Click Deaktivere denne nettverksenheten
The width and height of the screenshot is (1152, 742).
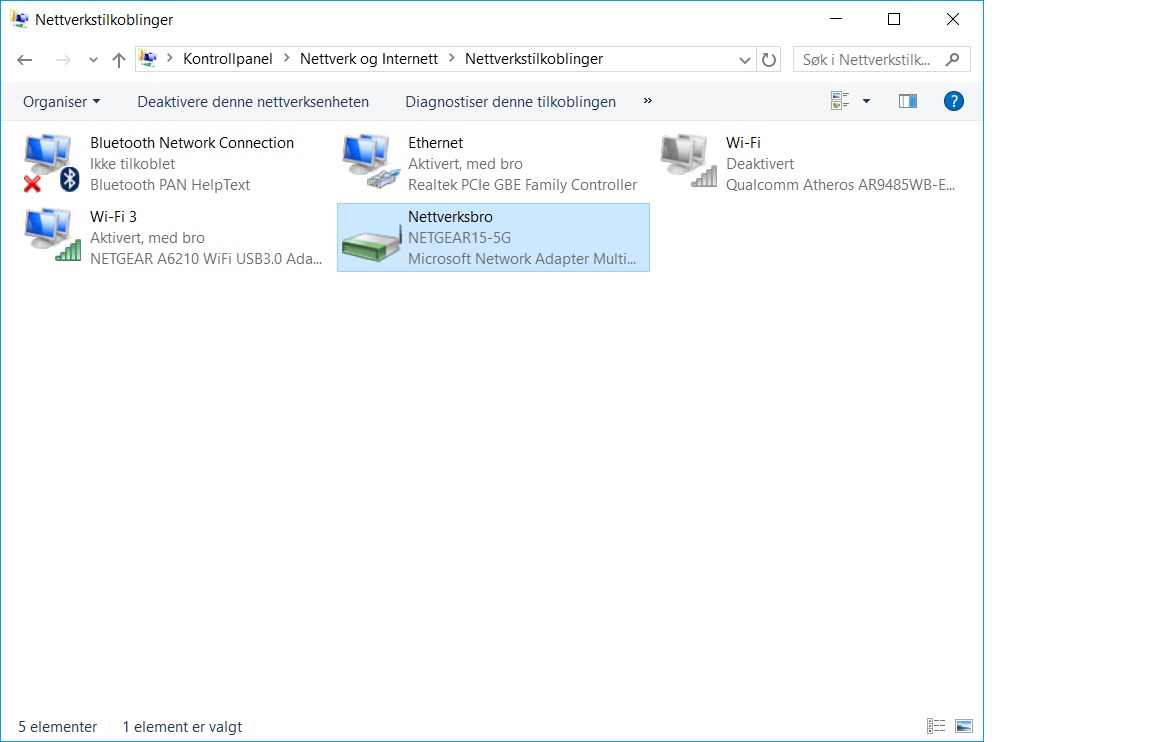click(x=253, y=101)
